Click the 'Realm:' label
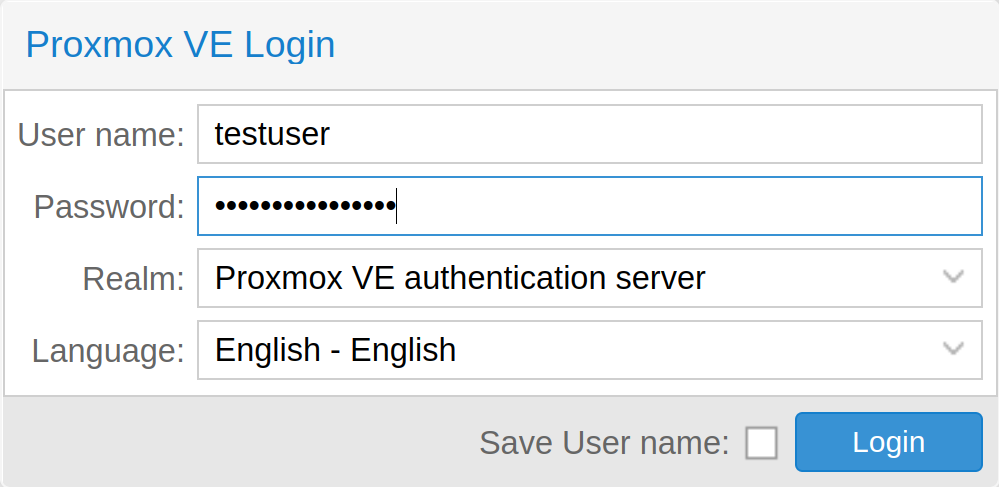 pyautogui.click(x=133, y=279)
